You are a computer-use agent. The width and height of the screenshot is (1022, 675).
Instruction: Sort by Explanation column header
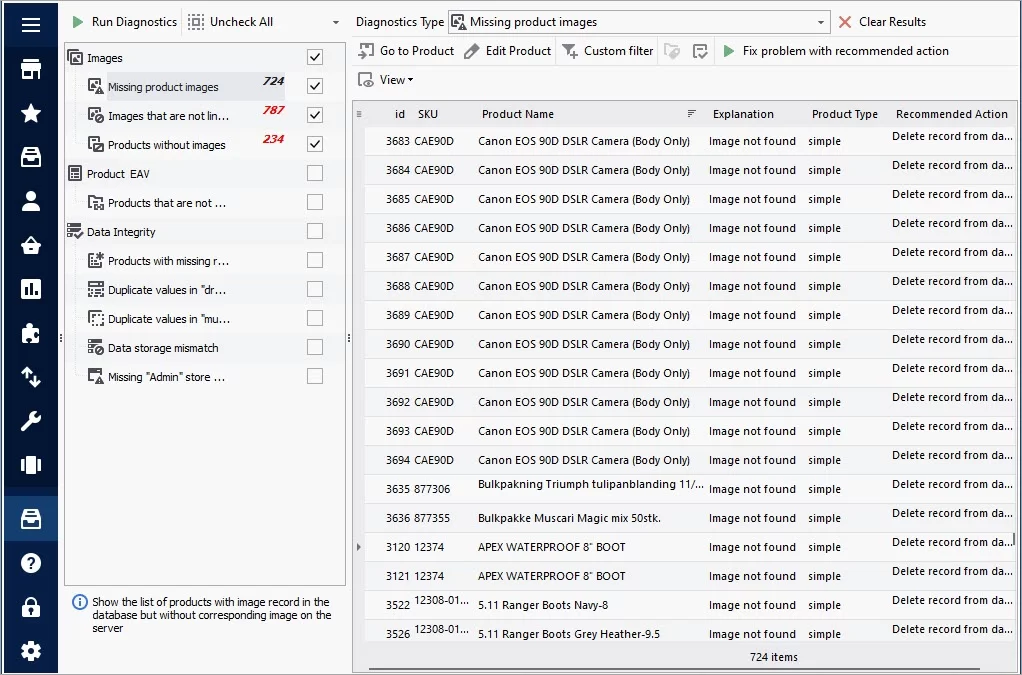pos(743,114)
